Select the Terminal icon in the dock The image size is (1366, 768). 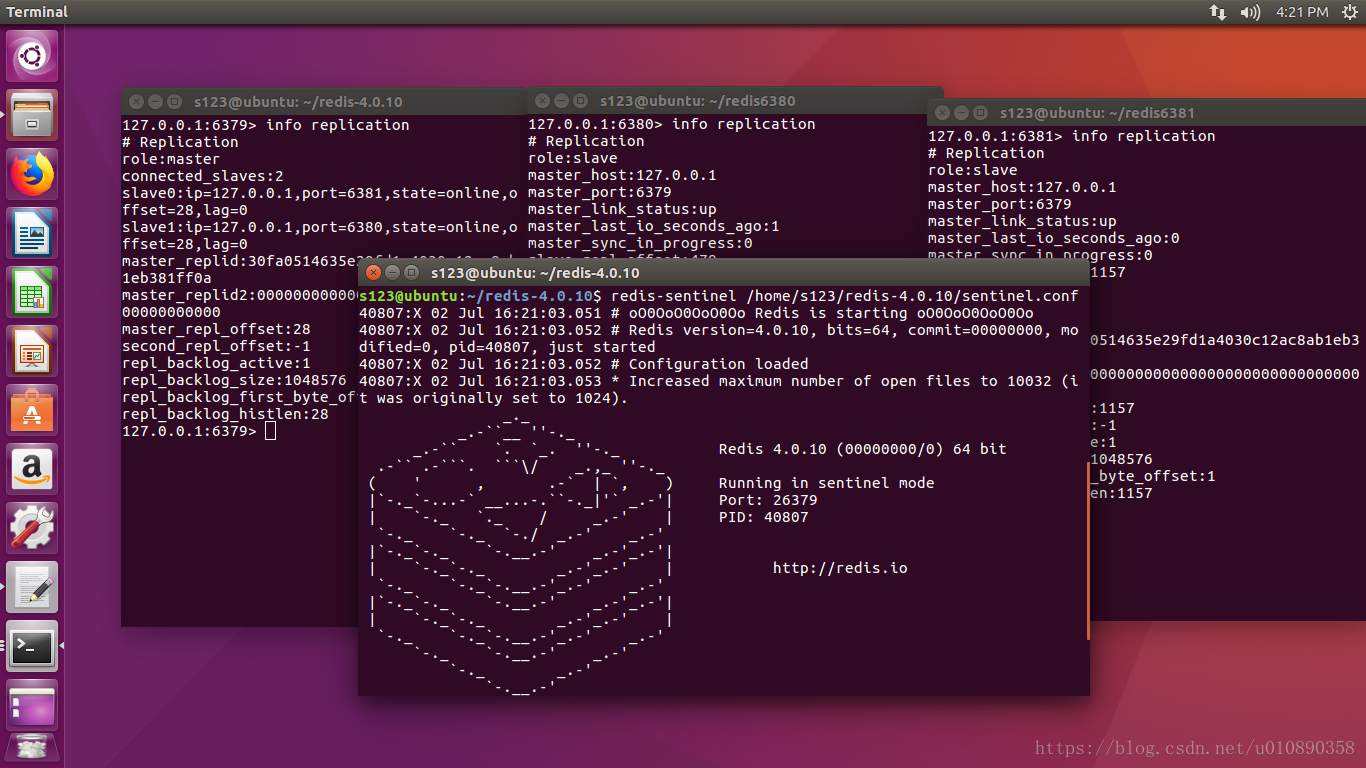pos(32,646)
